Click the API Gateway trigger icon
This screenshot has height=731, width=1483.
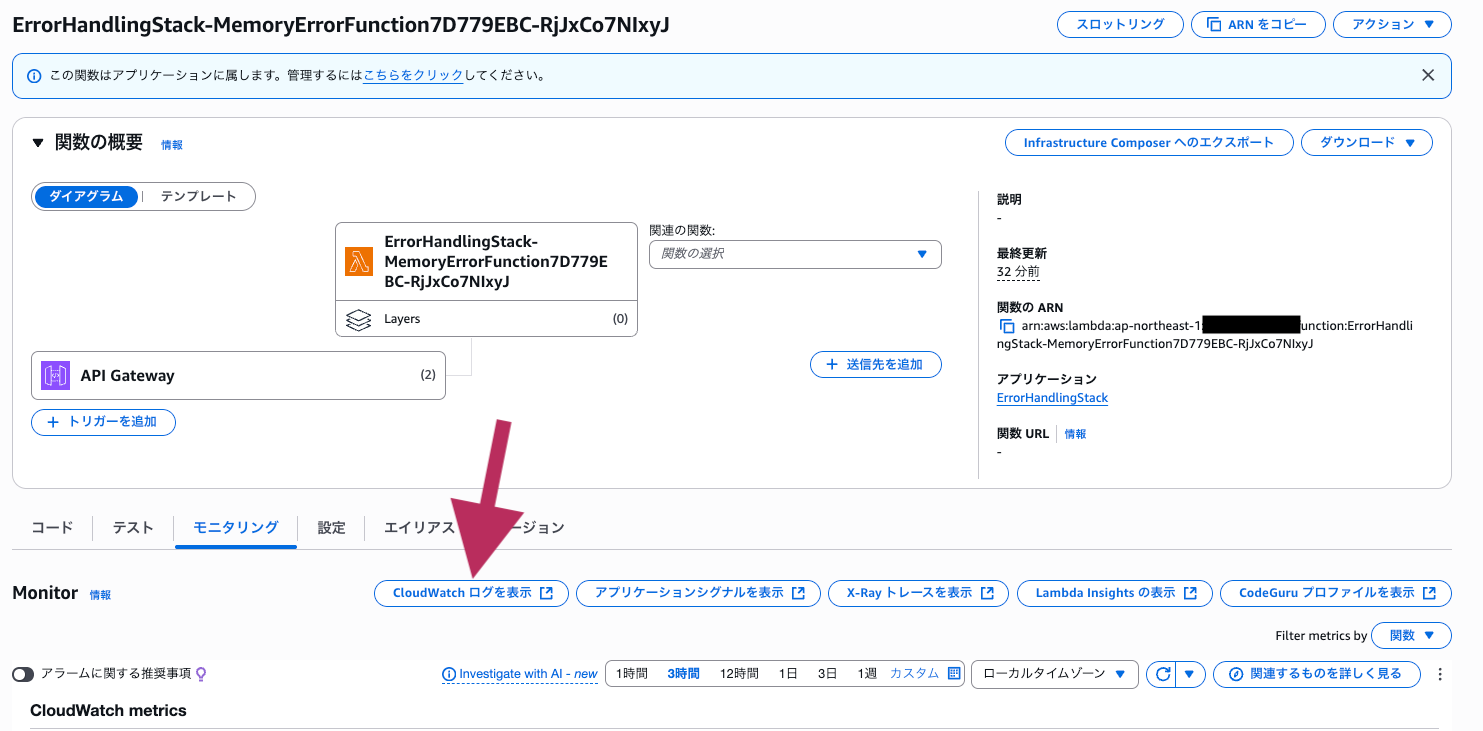(55, 376)
